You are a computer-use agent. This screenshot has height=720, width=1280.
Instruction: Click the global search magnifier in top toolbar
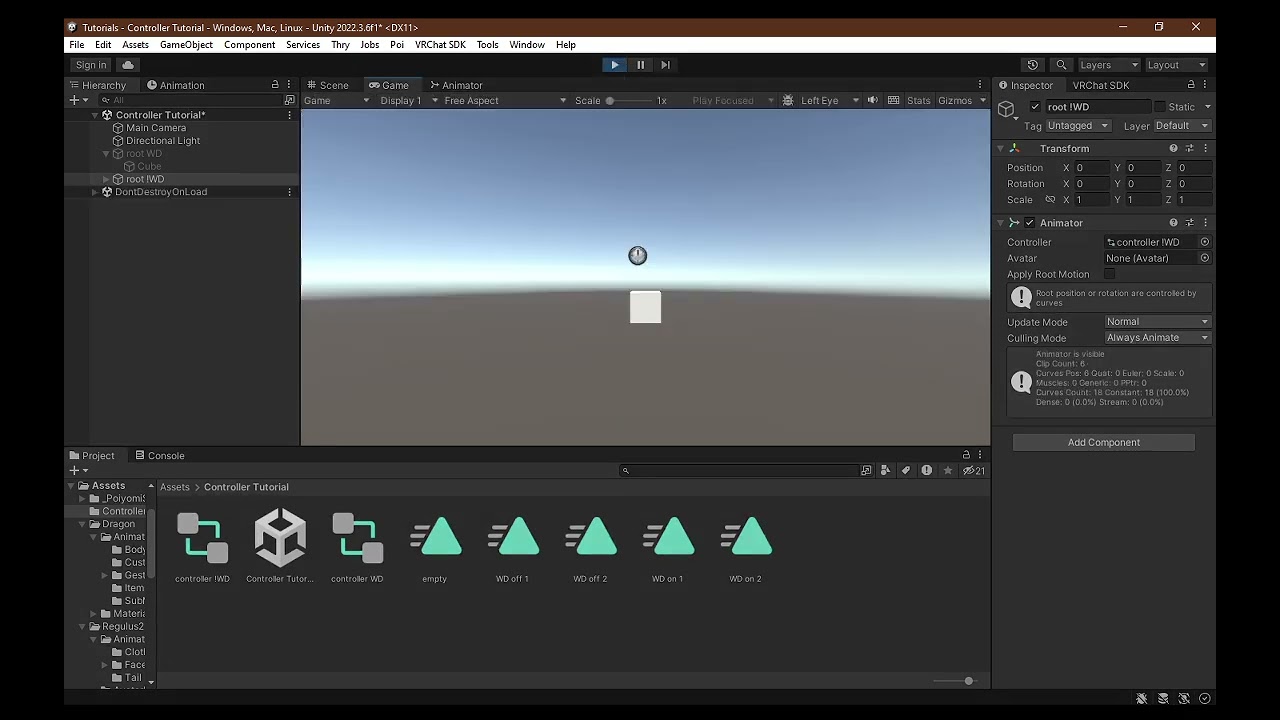point(1061,65)
